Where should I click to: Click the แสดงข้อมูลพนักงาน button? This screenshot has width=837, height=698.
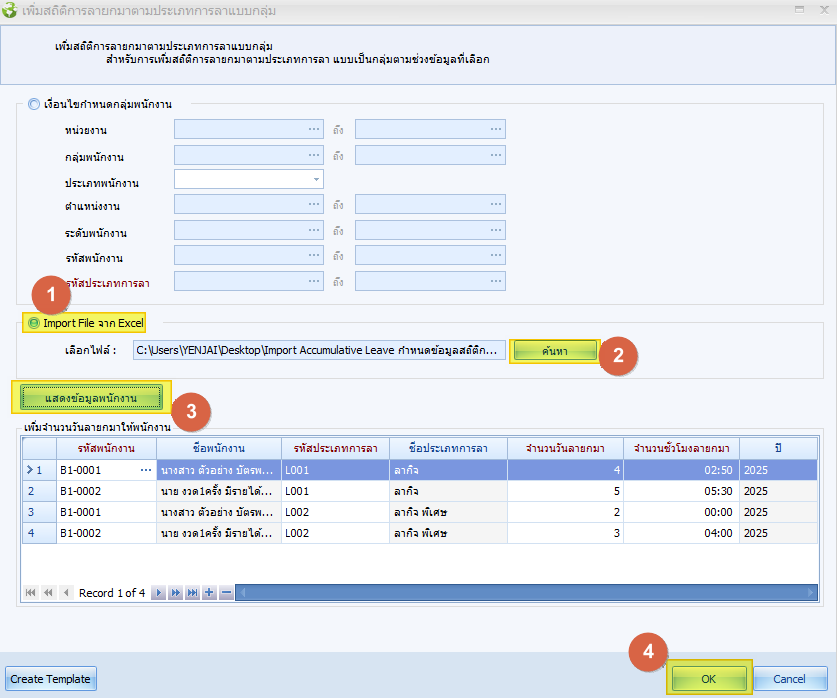pyautogui.click(x=91, y=398)
